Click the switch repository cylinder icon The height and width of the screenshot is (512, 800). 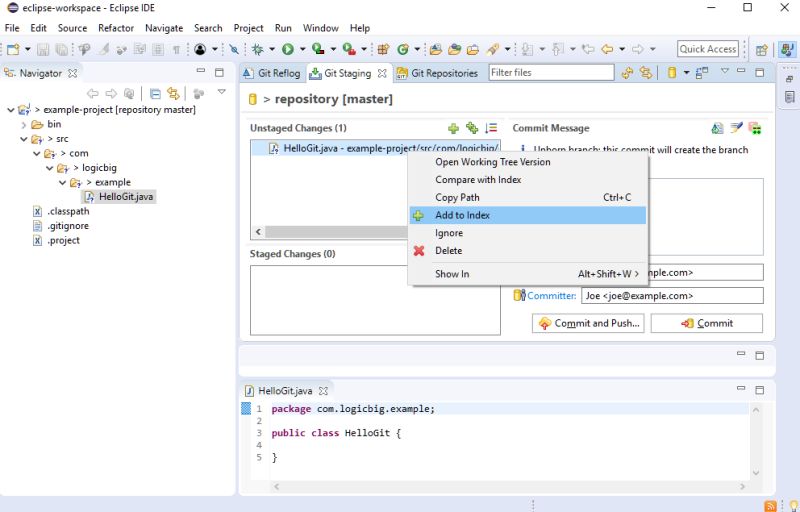pos(672,73)
